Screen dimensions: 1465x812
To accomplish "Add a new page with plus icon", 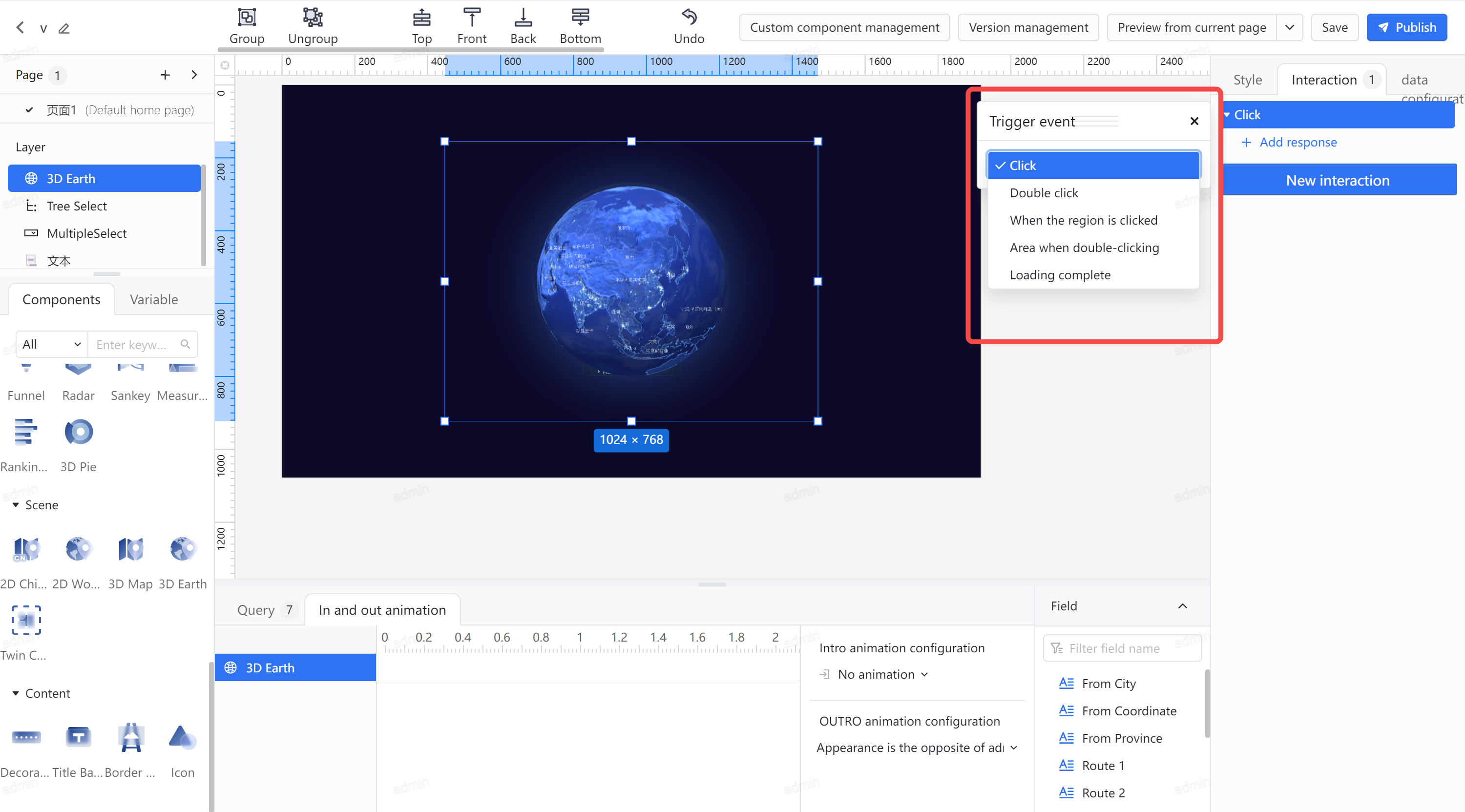I will [165, 75].
